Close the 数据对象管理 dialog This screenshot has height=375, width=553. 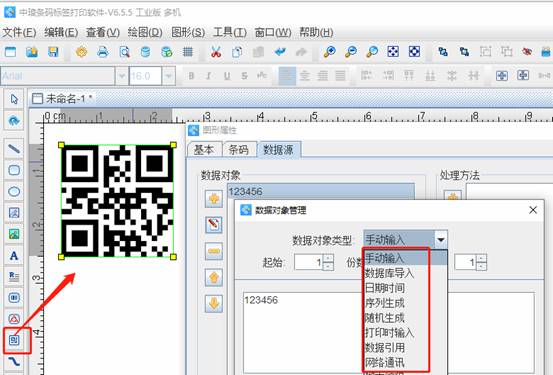click(x=533, y=210)
